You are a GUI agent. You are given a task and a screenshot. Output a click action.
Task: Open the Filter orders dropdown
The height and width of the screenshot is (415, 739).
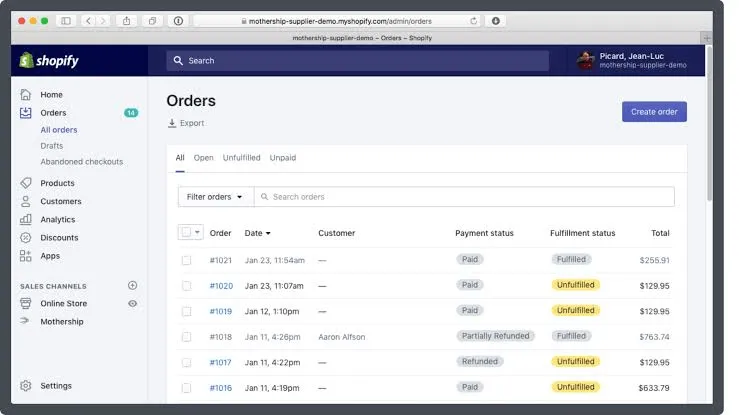point(215,197)
